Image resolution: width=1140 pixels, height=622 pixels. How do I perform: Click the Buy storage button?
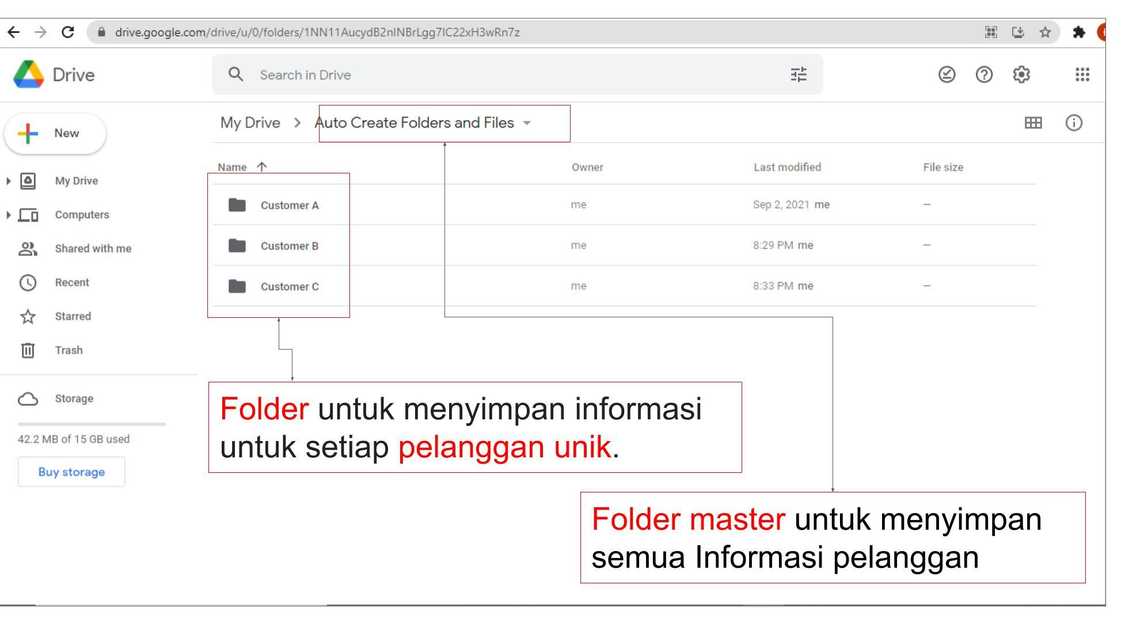(x=71, y=472)
